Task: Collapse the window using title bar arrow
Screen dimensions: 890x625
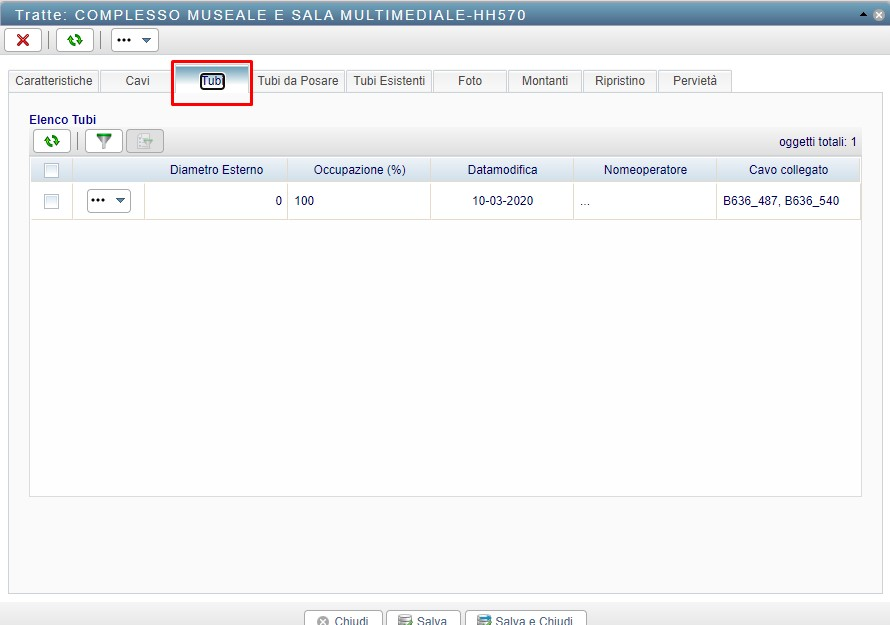Action: (864, 15)
